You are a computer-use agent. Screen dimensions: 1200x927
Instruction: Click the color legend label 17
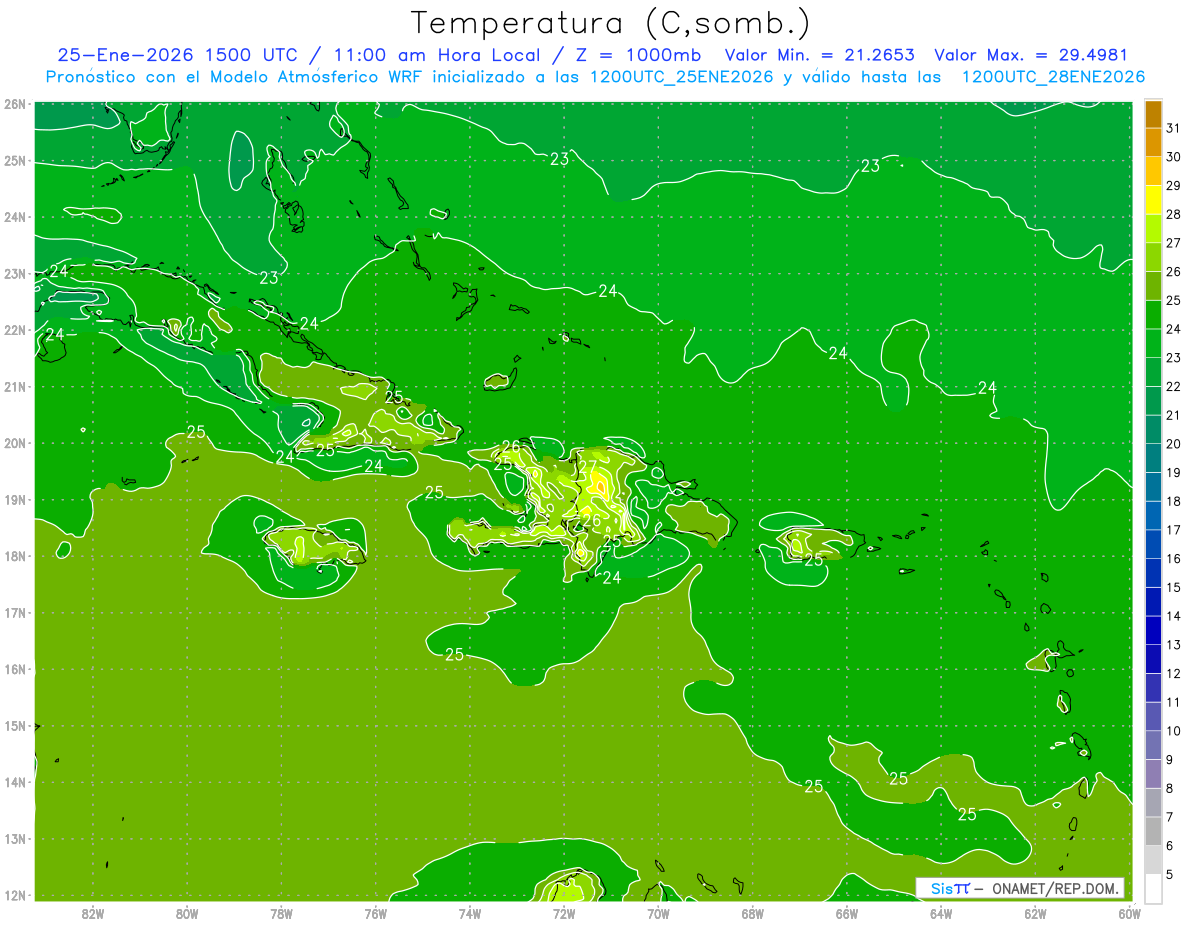point(1173,530)
